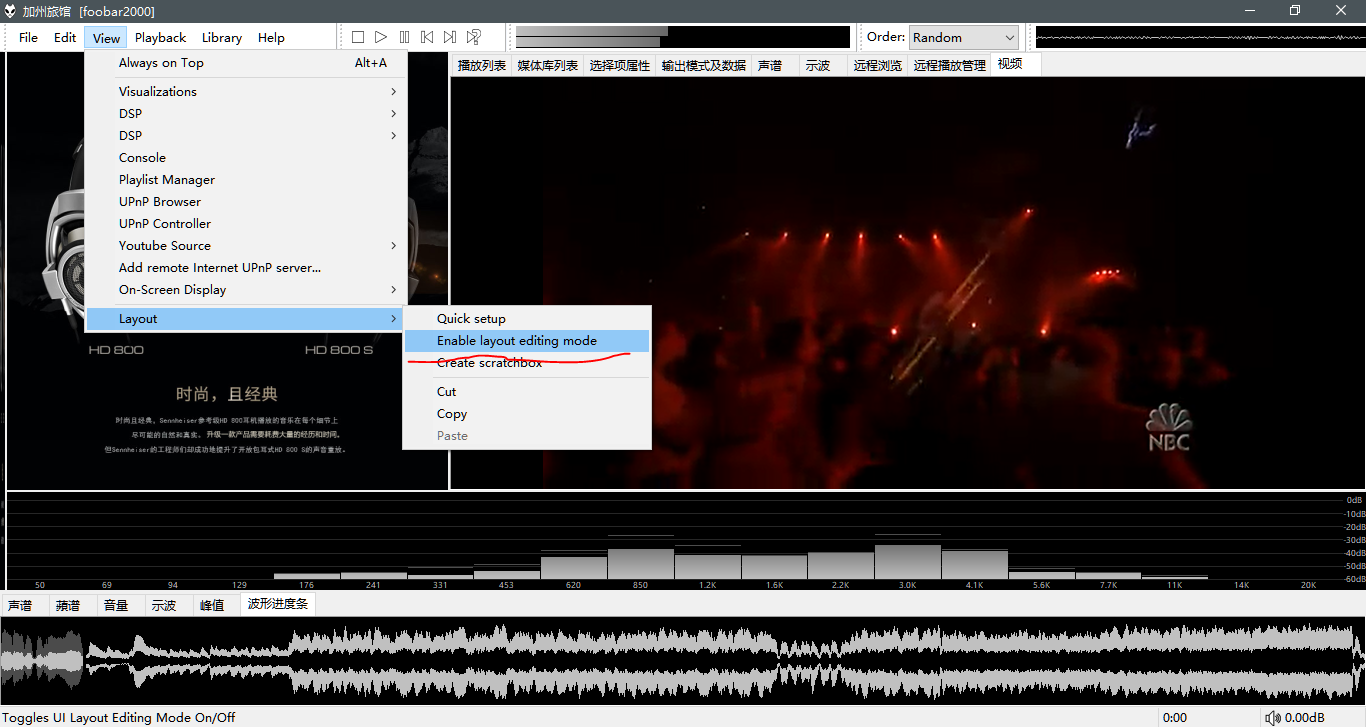The height and width of the screenshot is (727, 1366).
Task: Choose Quick setup in Layout submenu
Action: [471, 318]
